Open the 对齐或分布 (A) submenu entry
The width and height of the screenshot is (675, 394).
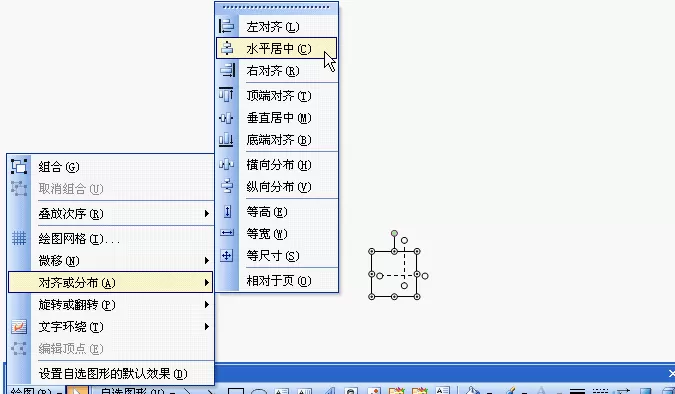111,282
